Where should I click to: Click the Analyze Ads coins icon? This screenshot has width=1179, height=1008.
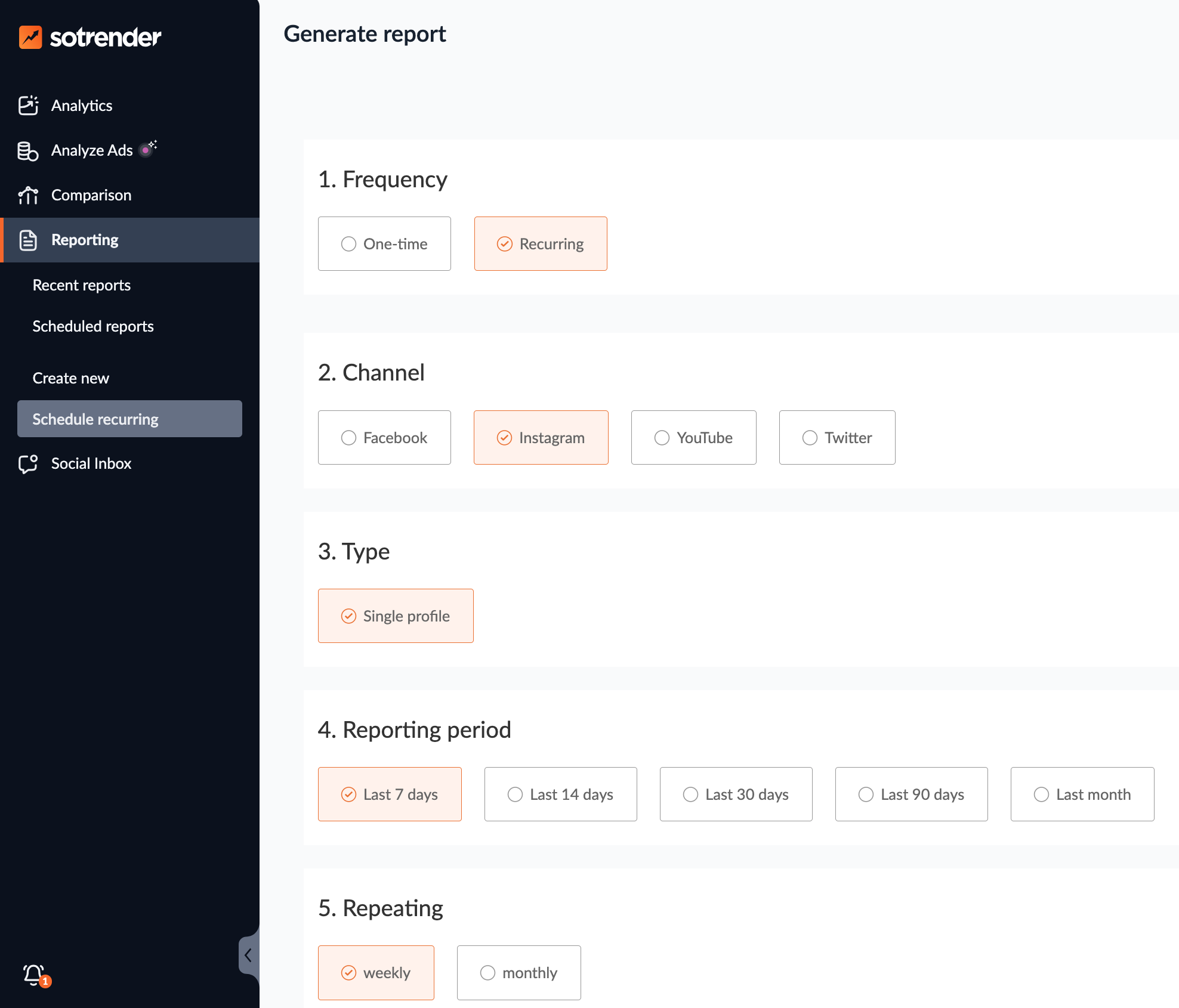(x=28, y=151)
